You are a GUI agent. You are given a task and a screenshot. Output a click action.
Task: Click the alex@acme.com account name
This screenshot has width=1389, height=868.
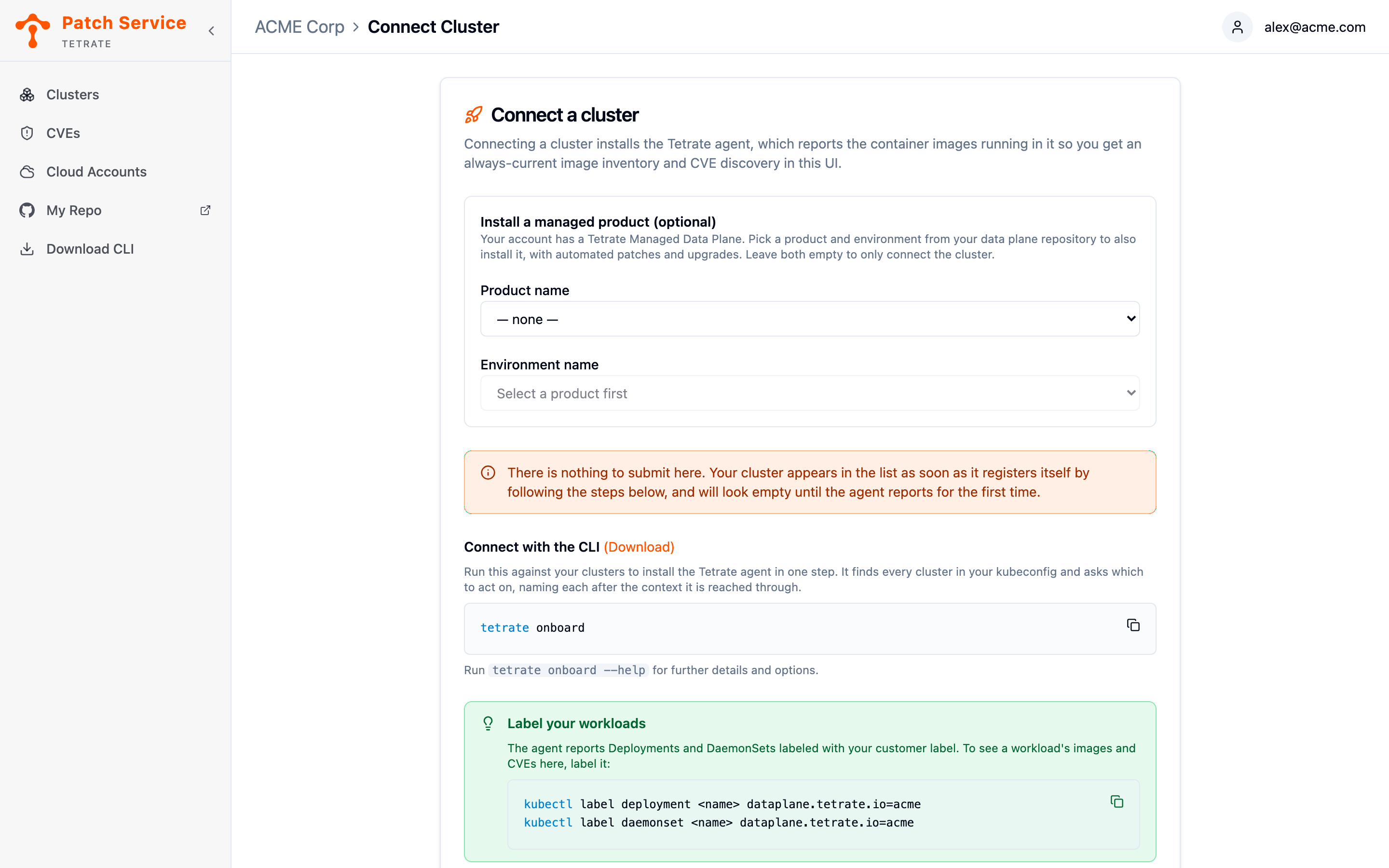[x=1315, y=27]
